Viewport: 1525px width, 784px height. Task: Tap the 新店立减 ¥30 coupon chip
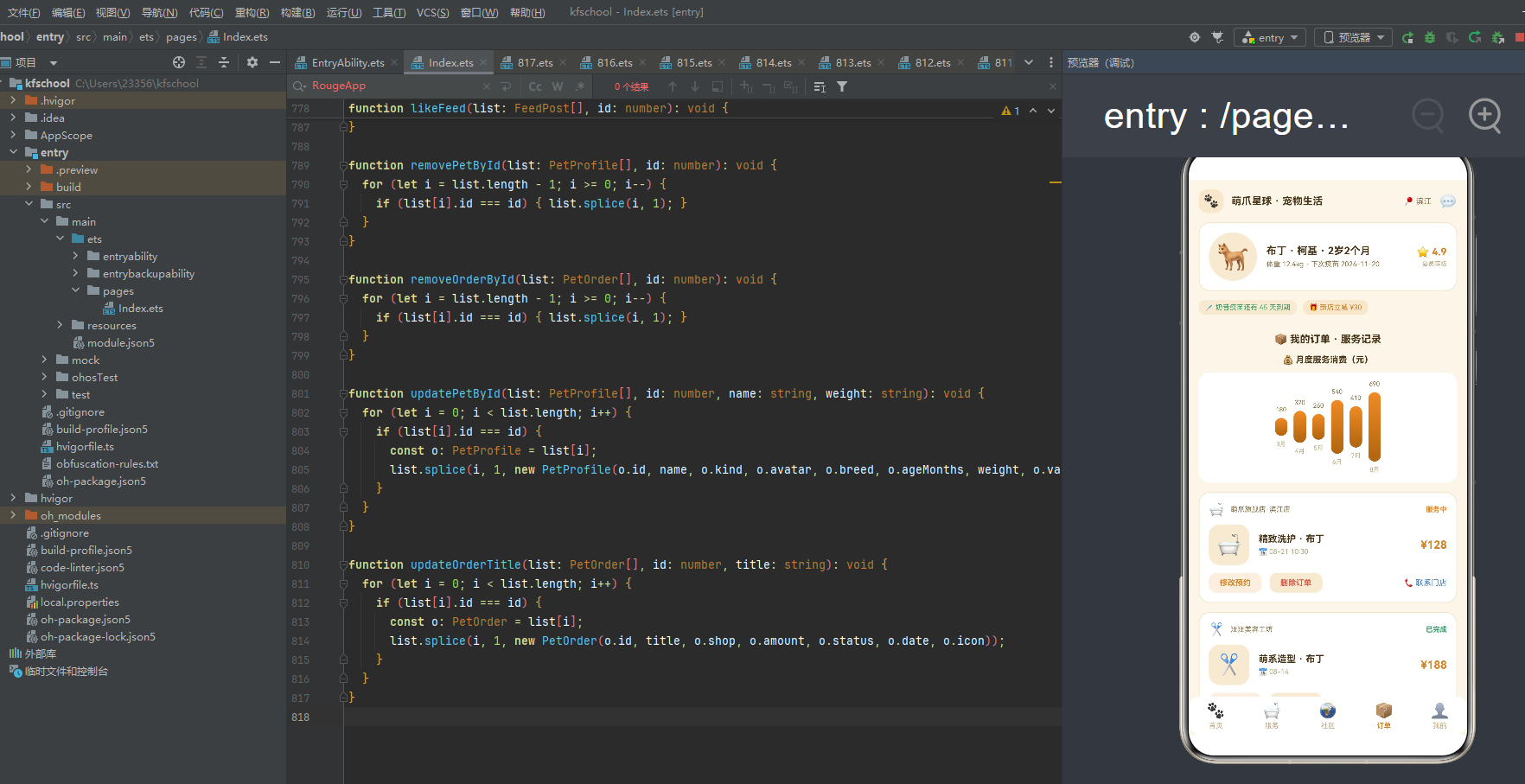[1336, 307]
